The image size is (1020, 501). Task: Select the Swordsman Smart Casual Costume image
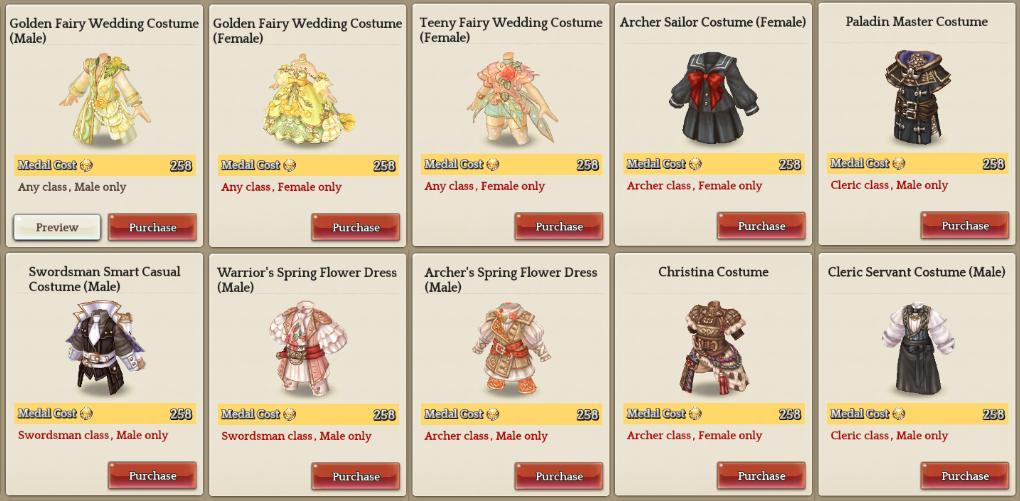[105, 347]
